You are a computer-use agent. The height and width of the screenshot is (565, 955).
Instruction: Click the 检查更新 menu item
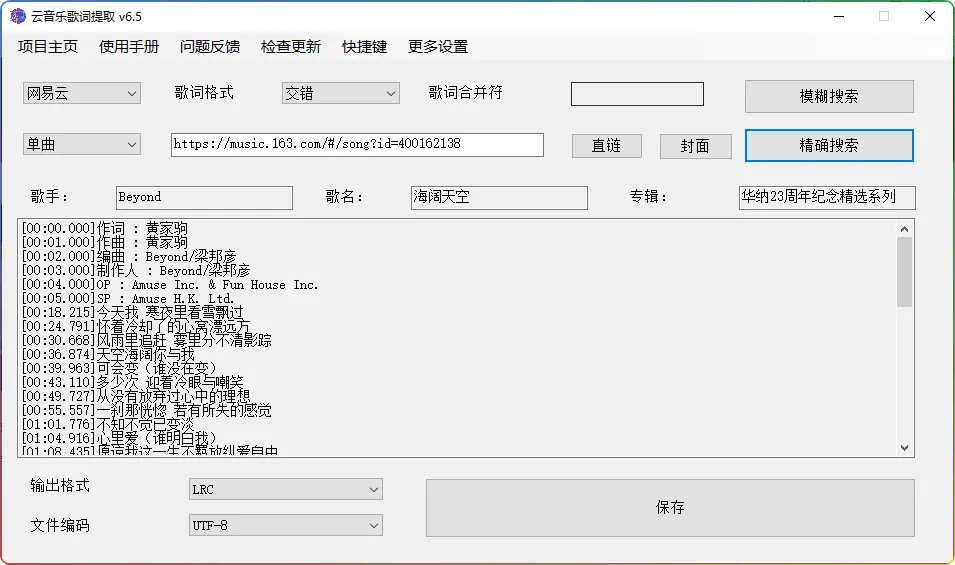click(x=291, y=47)
